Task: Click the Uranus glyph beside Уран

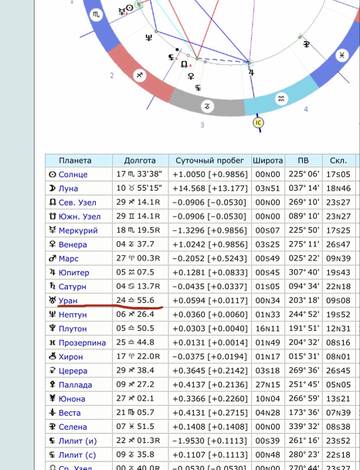Action: (52, 300)
